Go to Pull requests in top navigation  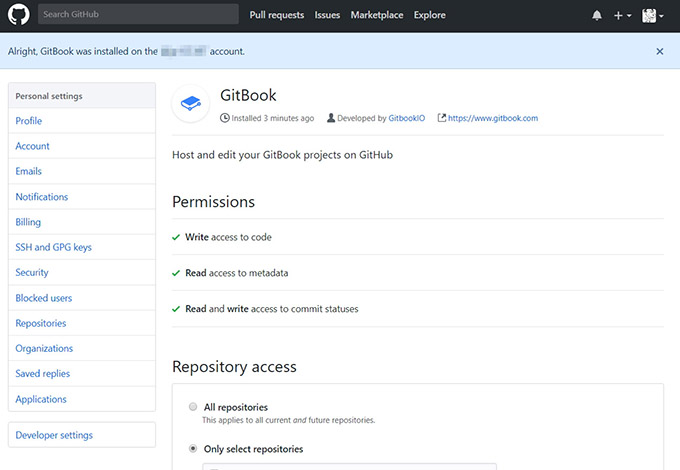click(x=277, y=15)
